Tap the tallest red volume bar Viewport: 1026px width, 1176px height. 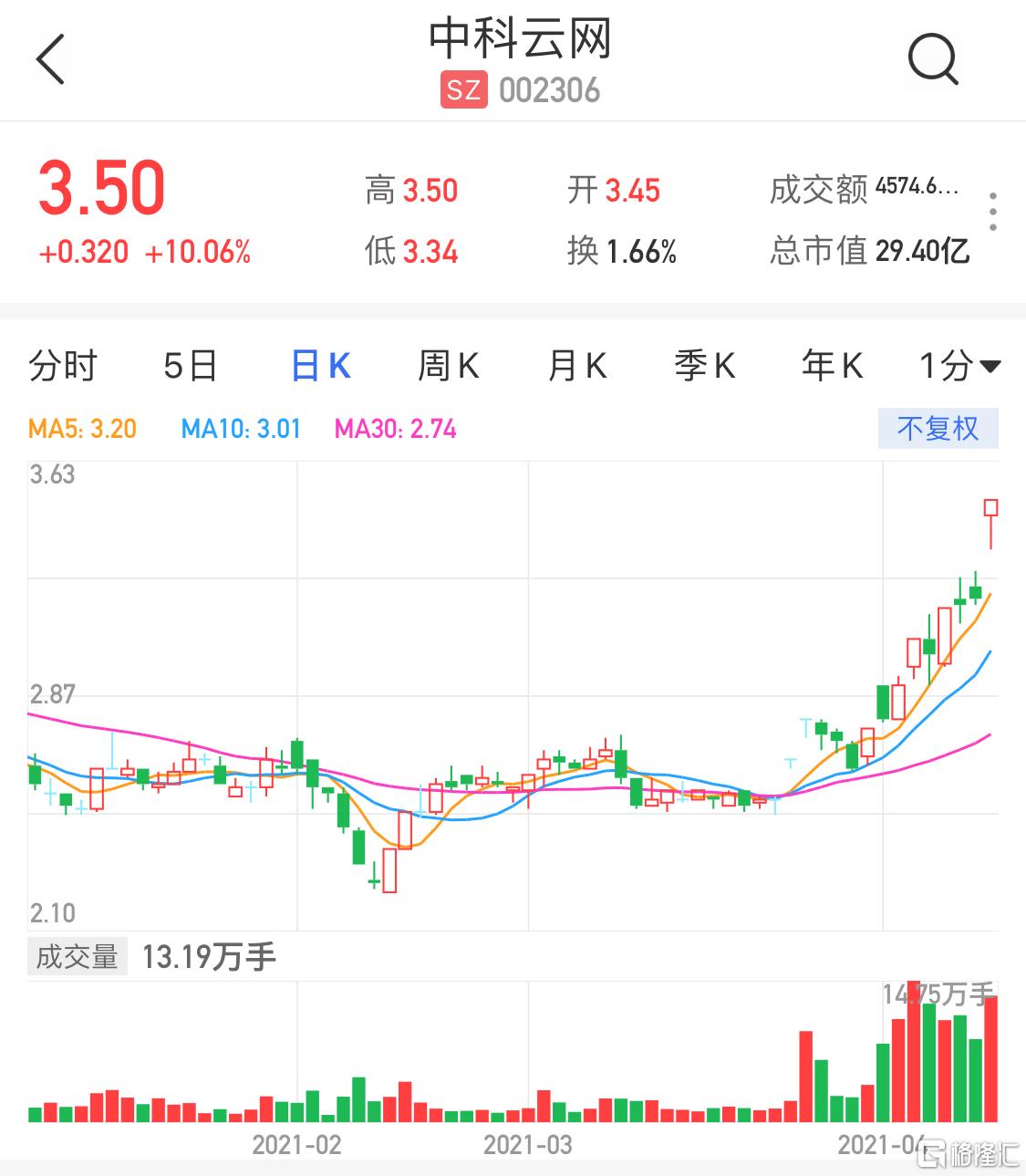click(x=914, y=1051)
